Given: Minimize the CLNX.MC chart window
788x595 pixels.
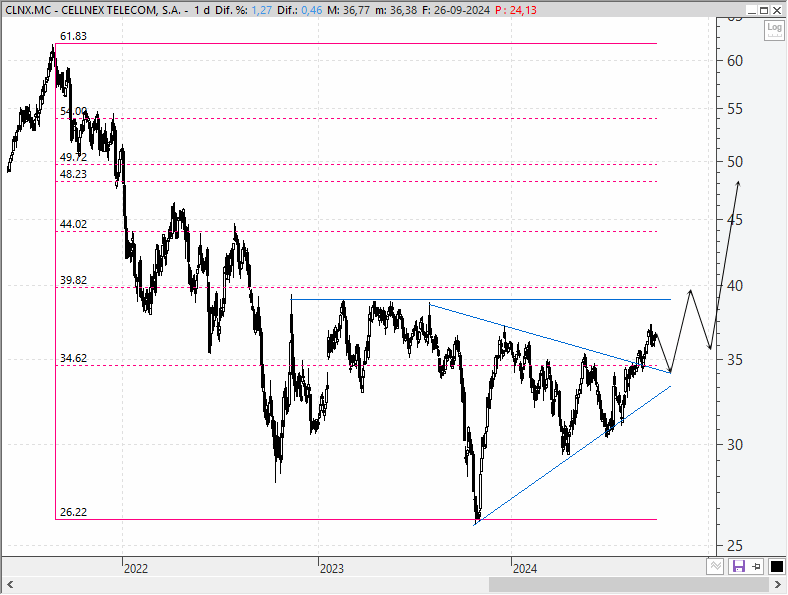Looking at the screenshot, I should tap(752, 10).
